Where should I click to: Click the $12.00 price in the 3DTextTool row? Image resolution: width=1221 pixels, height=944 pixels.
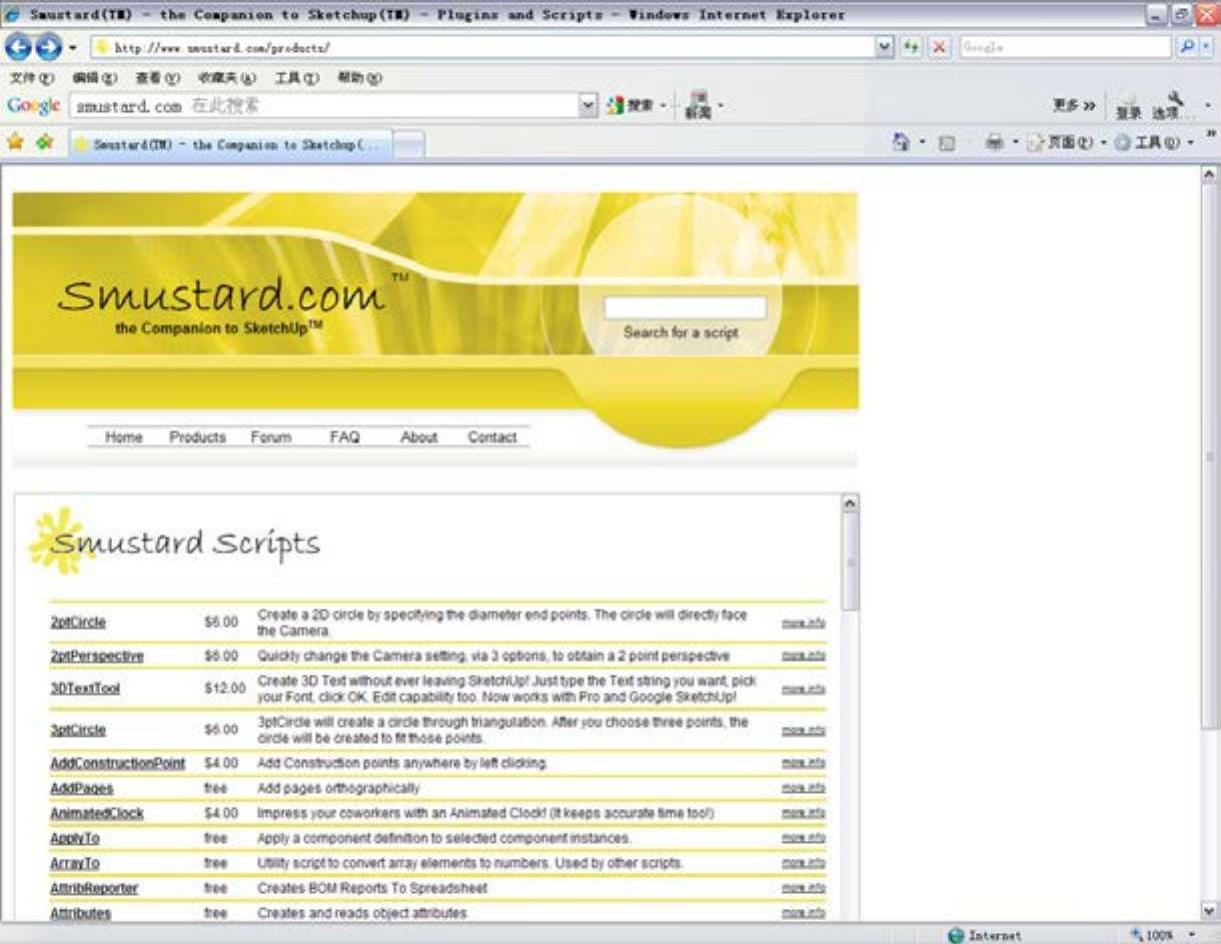click(224, 689)
